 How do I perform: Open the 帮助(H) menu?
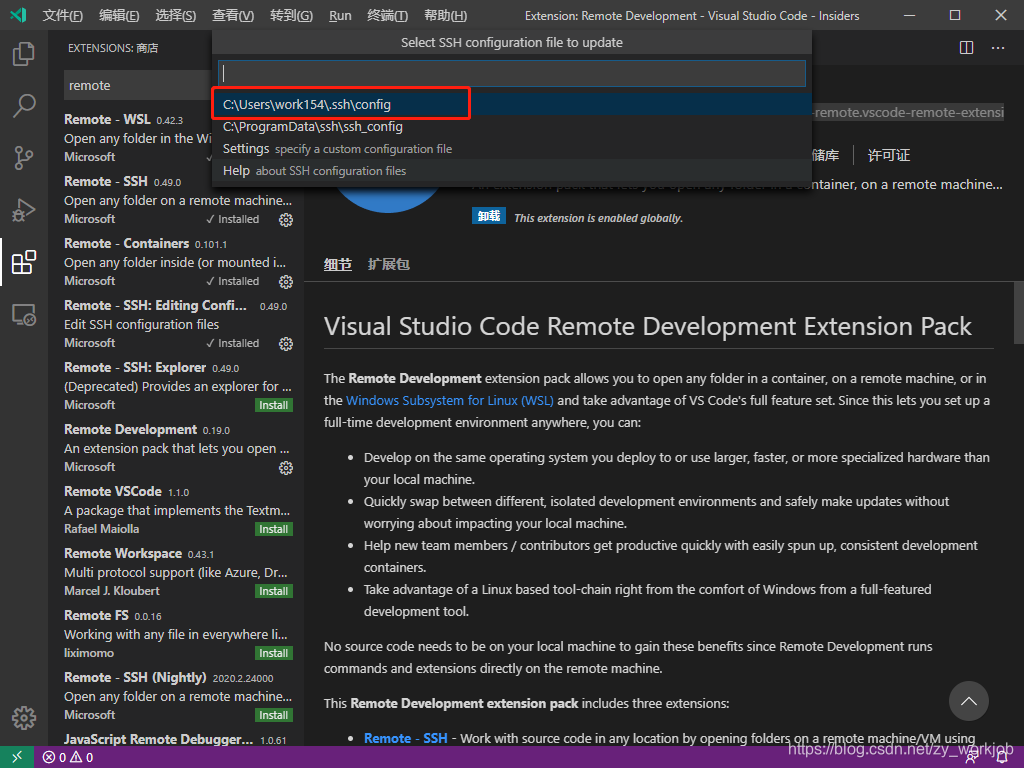click(445, 16)
